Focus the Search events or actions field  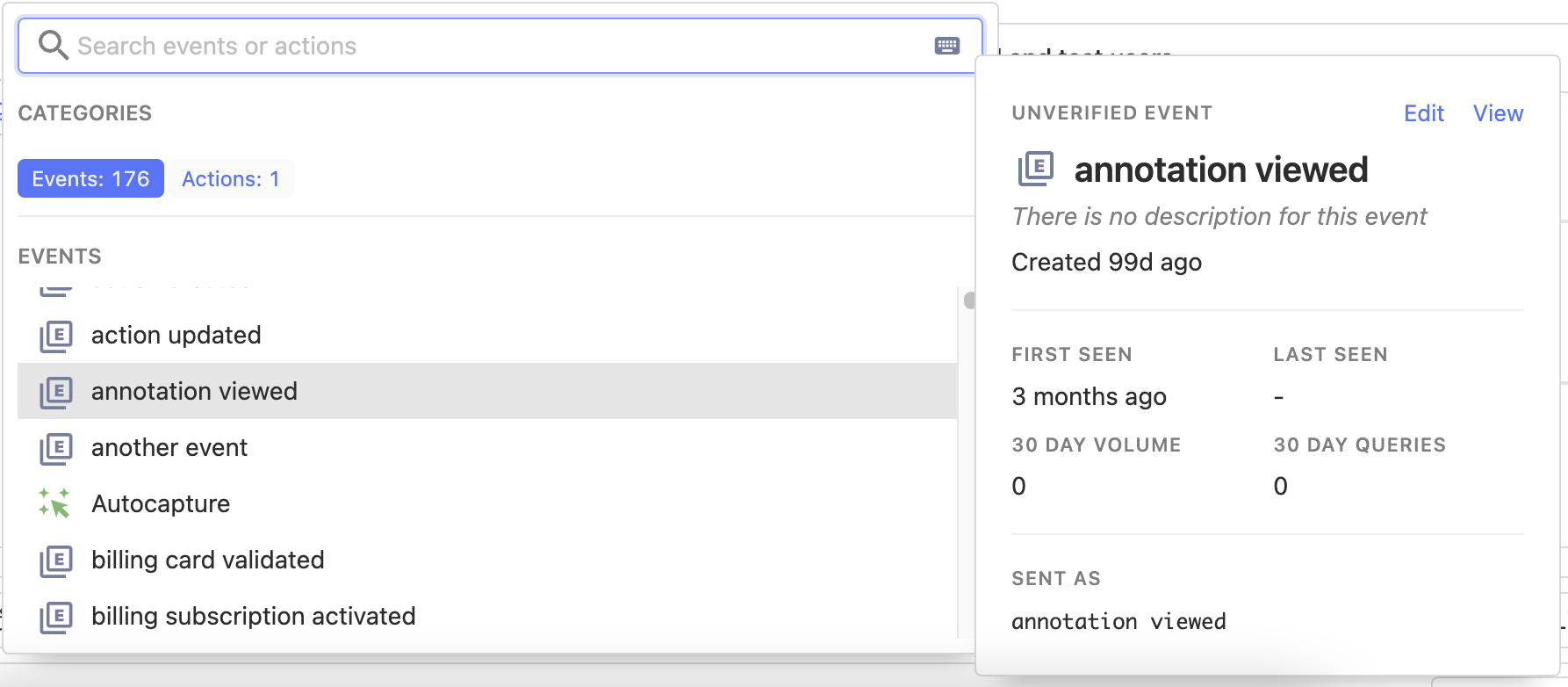[x=492, y=46]
